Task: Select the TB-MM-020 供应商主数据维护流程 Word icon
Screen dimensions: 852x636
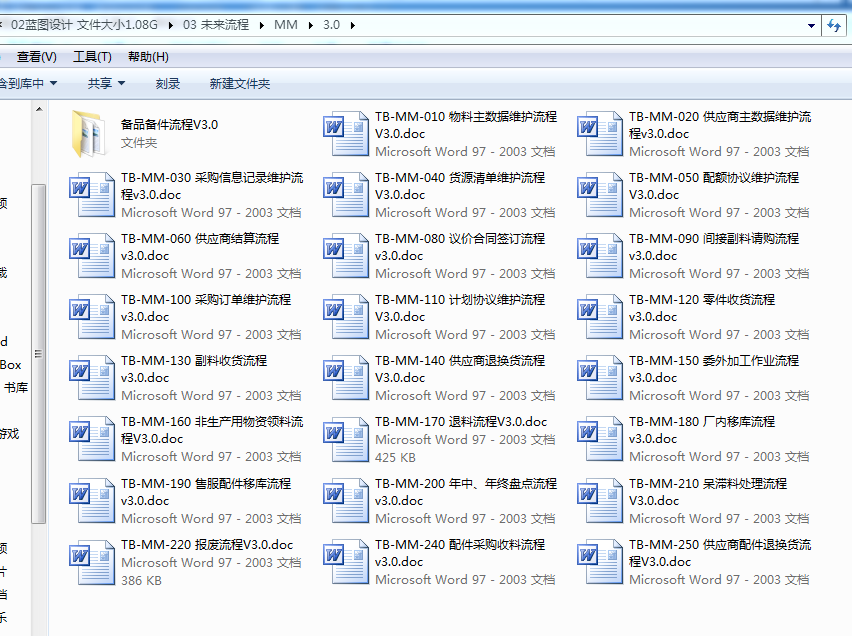Action: click(x=600, y=134)
